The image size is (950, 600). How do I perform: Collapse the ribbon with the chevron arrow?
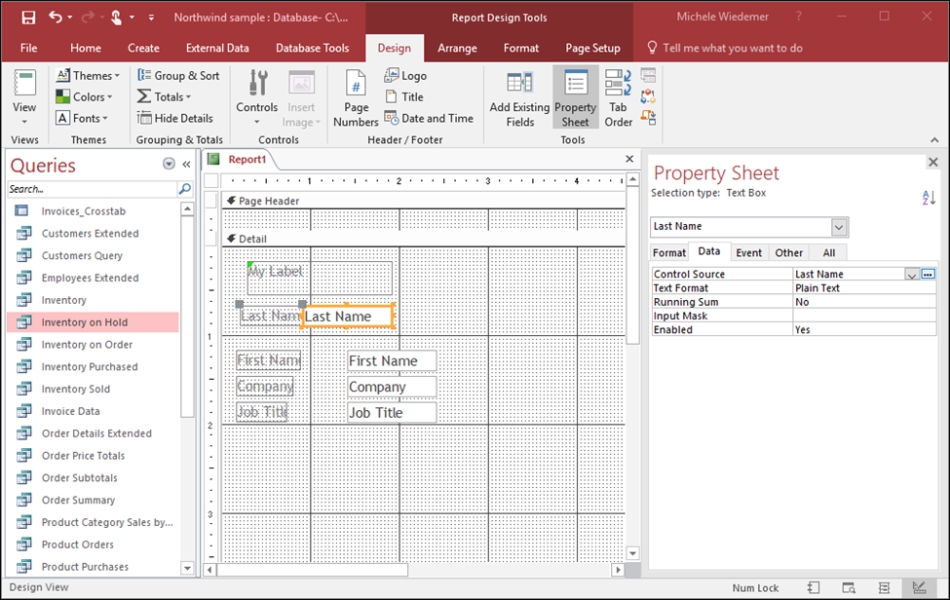[935, 140]
